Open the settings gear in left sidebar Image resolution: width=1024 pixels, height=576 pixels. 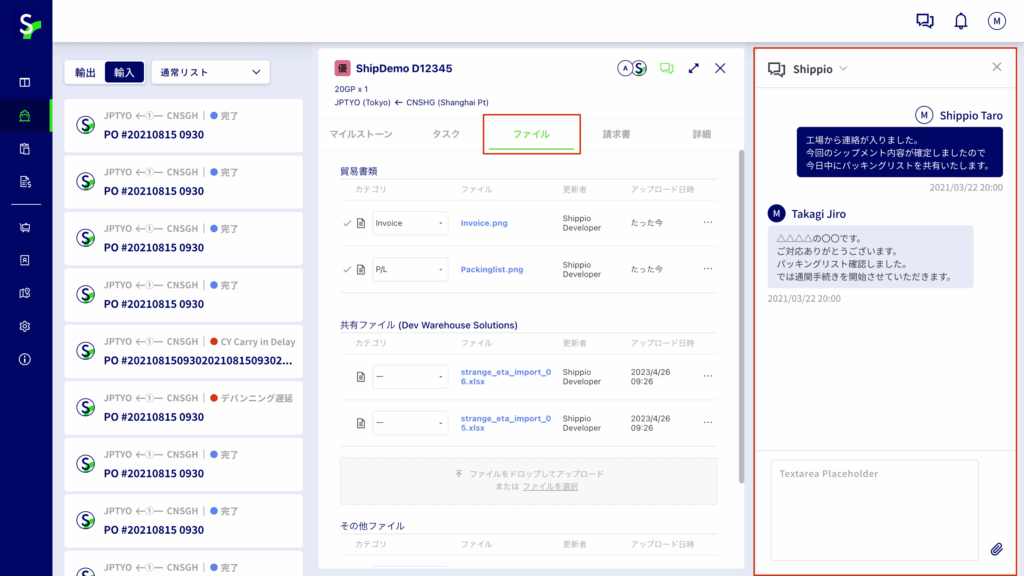(x=25, y=326)
